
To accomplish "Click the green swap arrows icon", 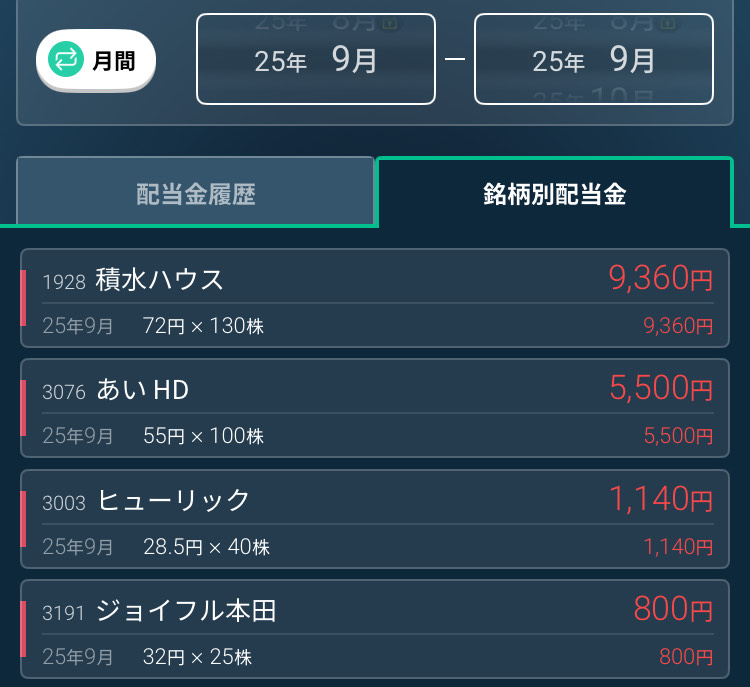I will (x=67, y=60).
